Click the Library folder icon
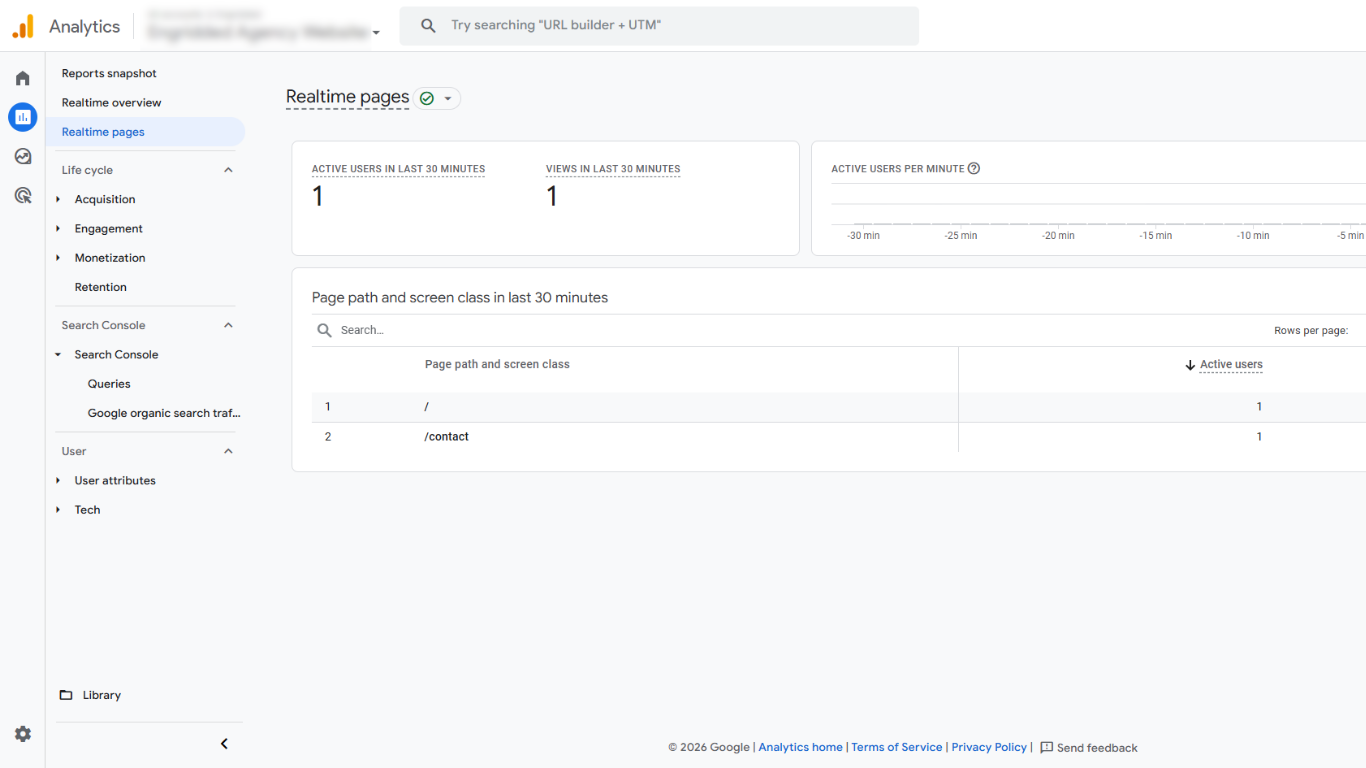Screen dimensions: 1366x768 point(65,694)
